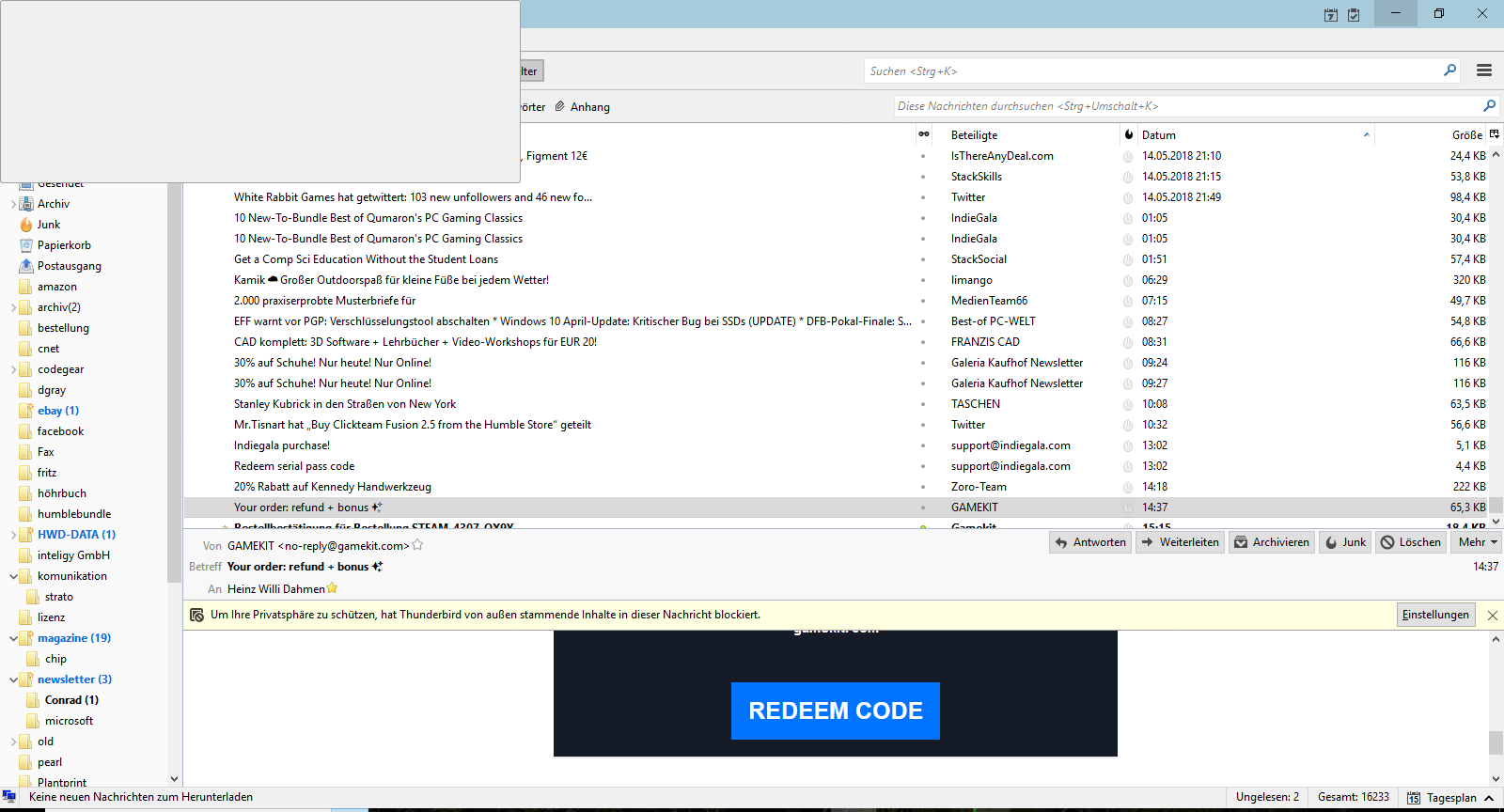The width and height of the screenshot is (1504, 812).
Task: Expand the Archiv folder
Action: [13, 204]
